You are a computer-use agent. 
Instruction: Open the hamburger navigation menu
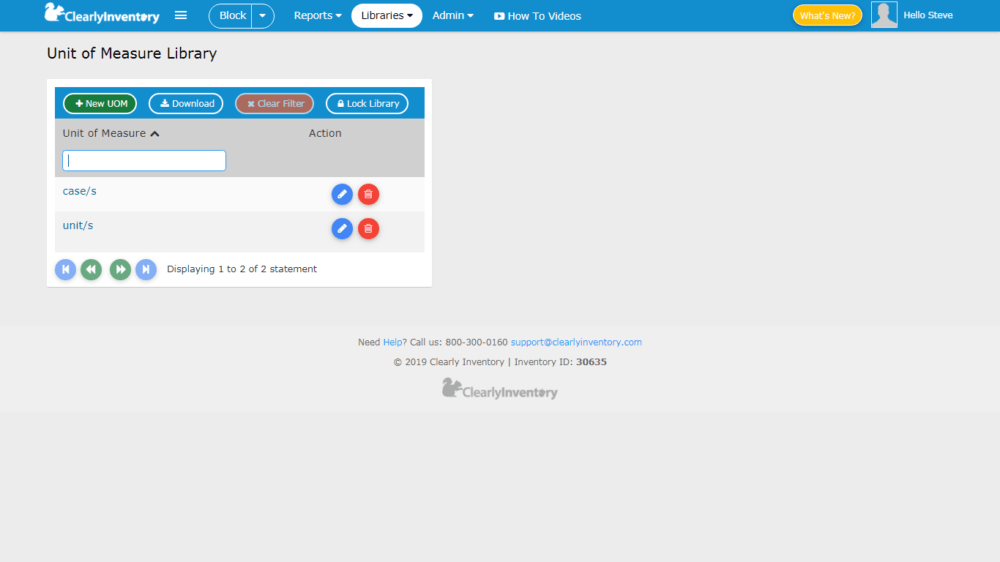tap(180, 15)
